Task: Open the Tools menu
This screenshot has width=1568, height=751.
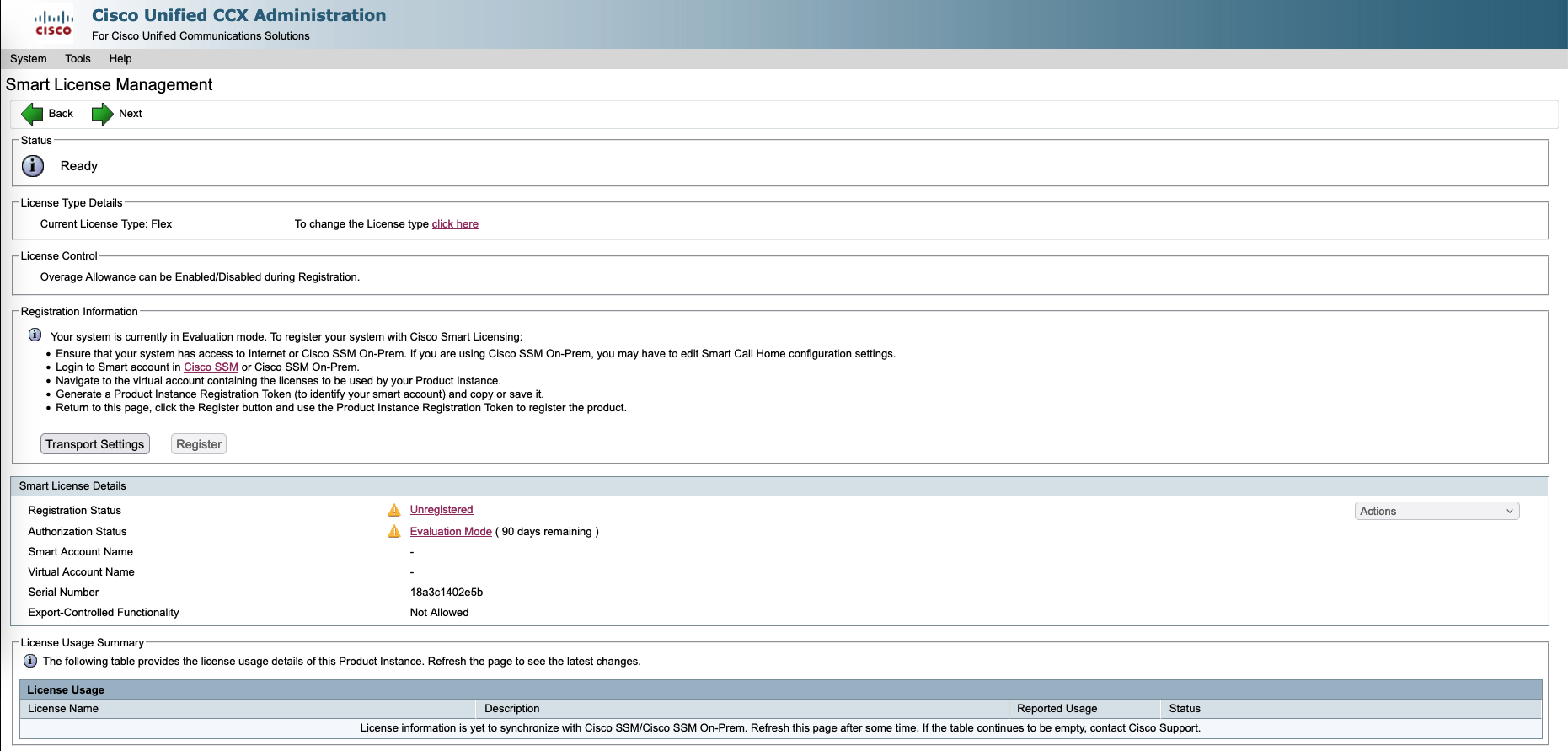Action: click(78, 59)
